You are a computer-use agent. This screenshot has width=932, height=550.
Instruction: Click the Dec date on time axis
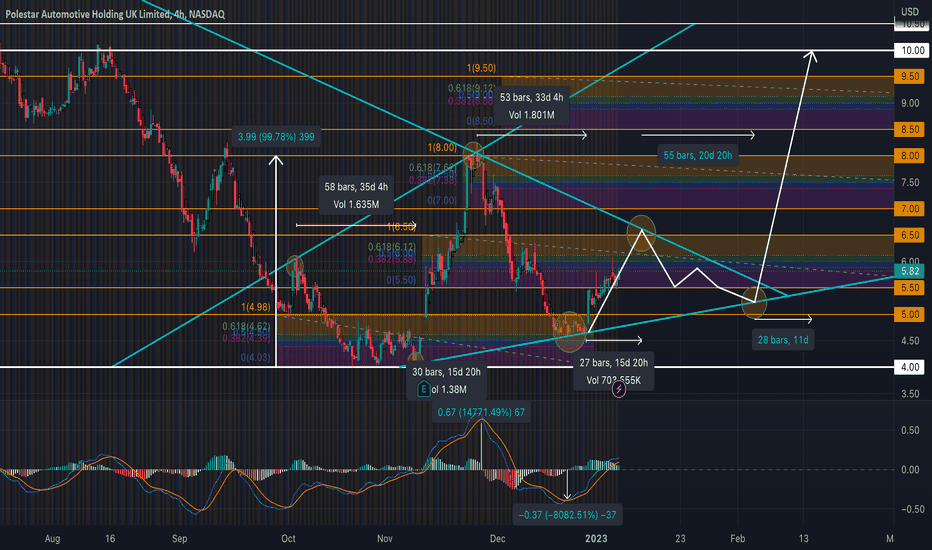click(x=498, y=539)
